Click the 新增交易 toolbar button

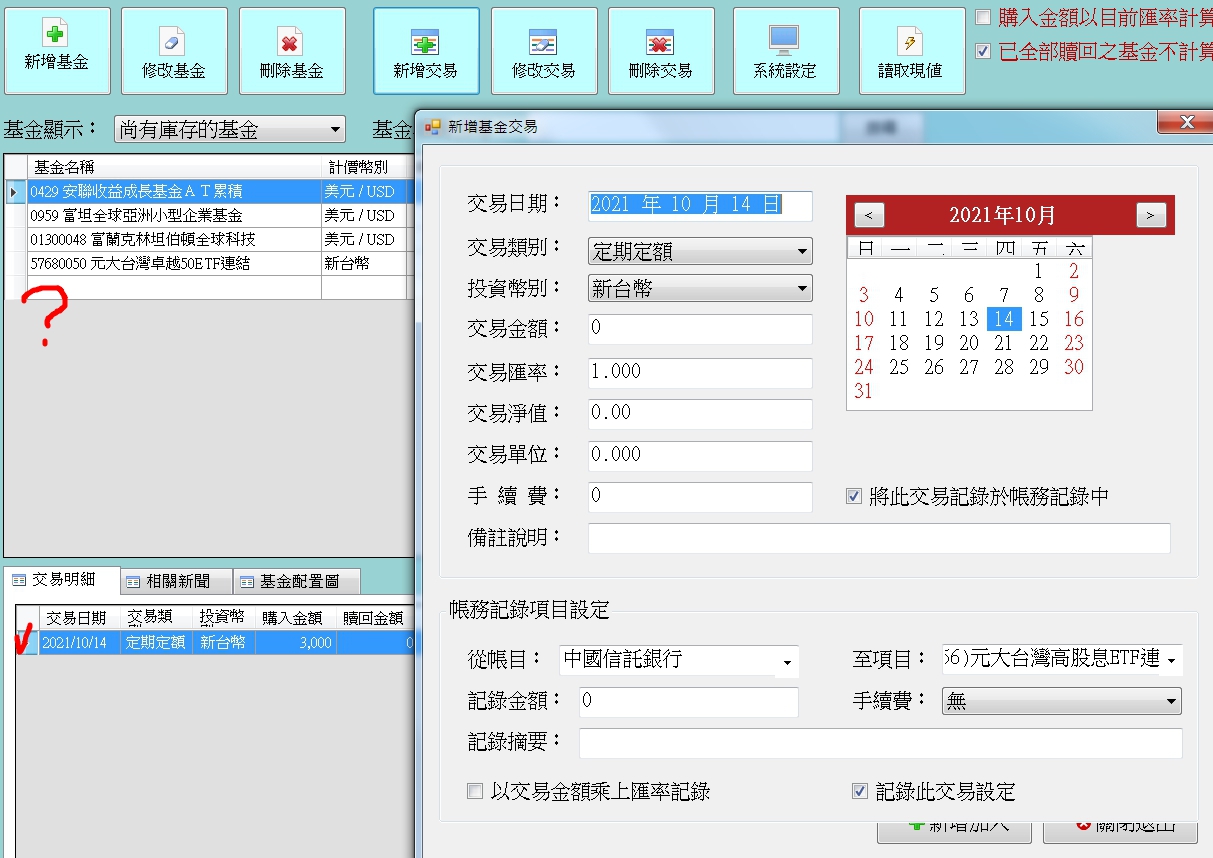coord(426,51)
